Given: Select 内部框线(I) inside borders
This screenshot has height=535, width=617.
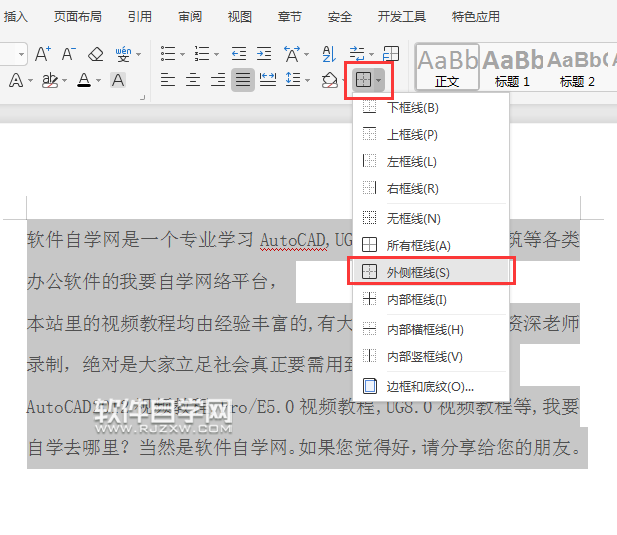Looking at the screenshot, I should (x=431, y=299).
